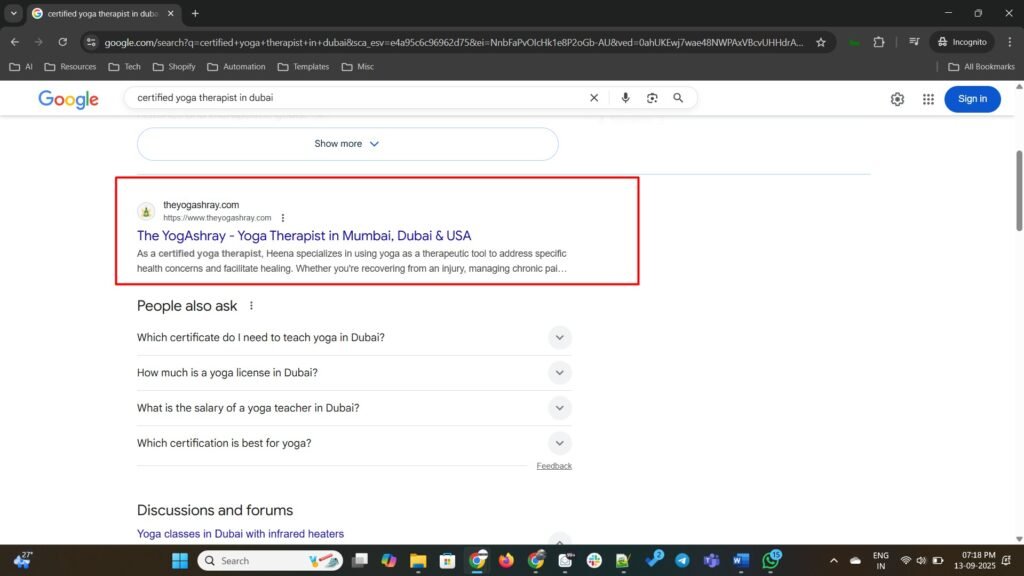
Task: Click Show more results button
Action: (x=347, y=144)
